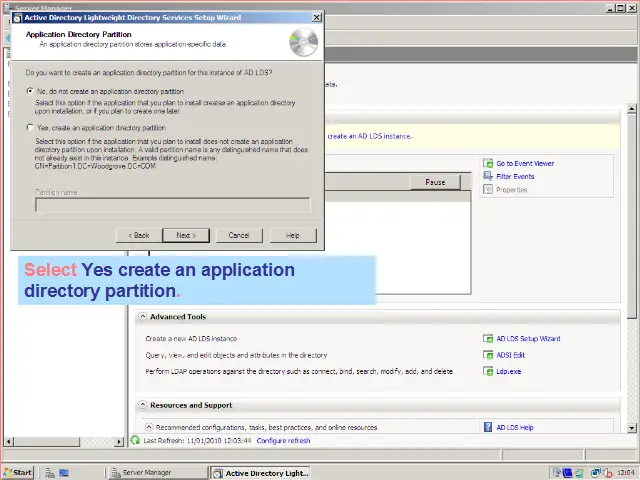Collapse the Advanced Tools section

tap(142, 316)
